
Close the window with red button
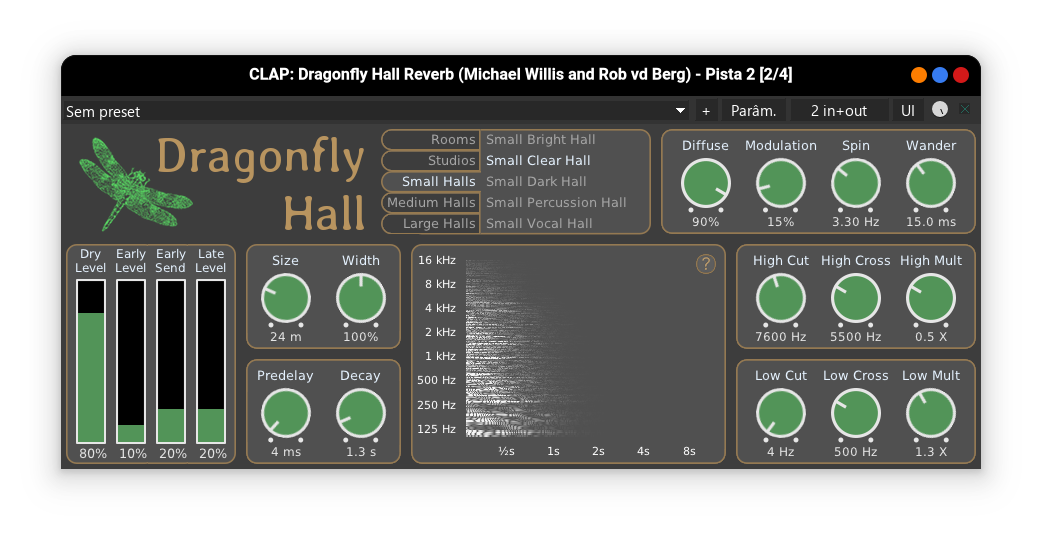[961, 75]
